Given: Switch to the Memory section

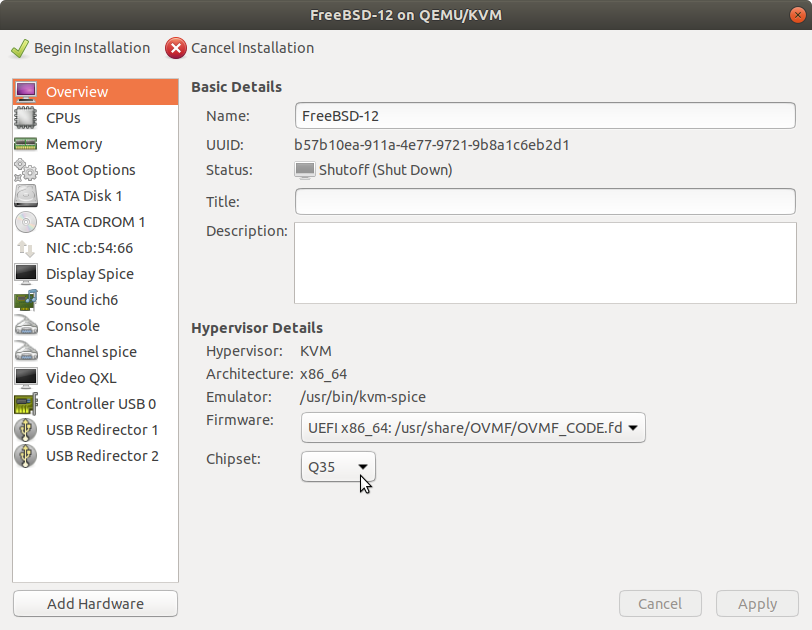Looking at the screenshot, I should pos(96,144).
